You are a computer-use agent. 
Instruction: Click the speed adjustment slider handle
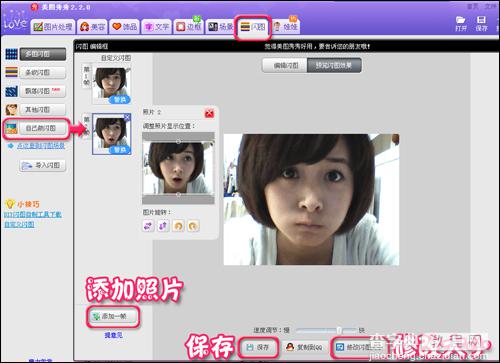click(339, 330)
